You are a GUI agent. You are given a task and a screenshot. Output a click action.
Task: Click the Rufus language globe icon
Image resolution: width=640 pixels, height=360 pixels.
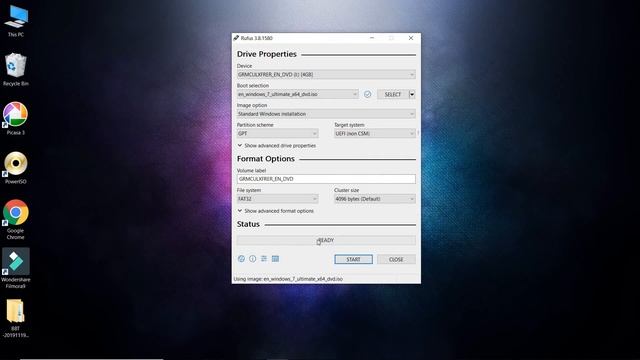tap(241, 259)
